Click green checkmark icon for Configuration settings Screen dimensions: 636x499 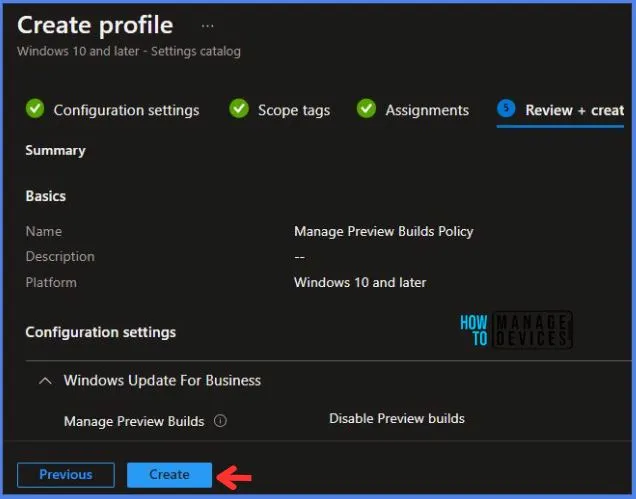(35, 109)
